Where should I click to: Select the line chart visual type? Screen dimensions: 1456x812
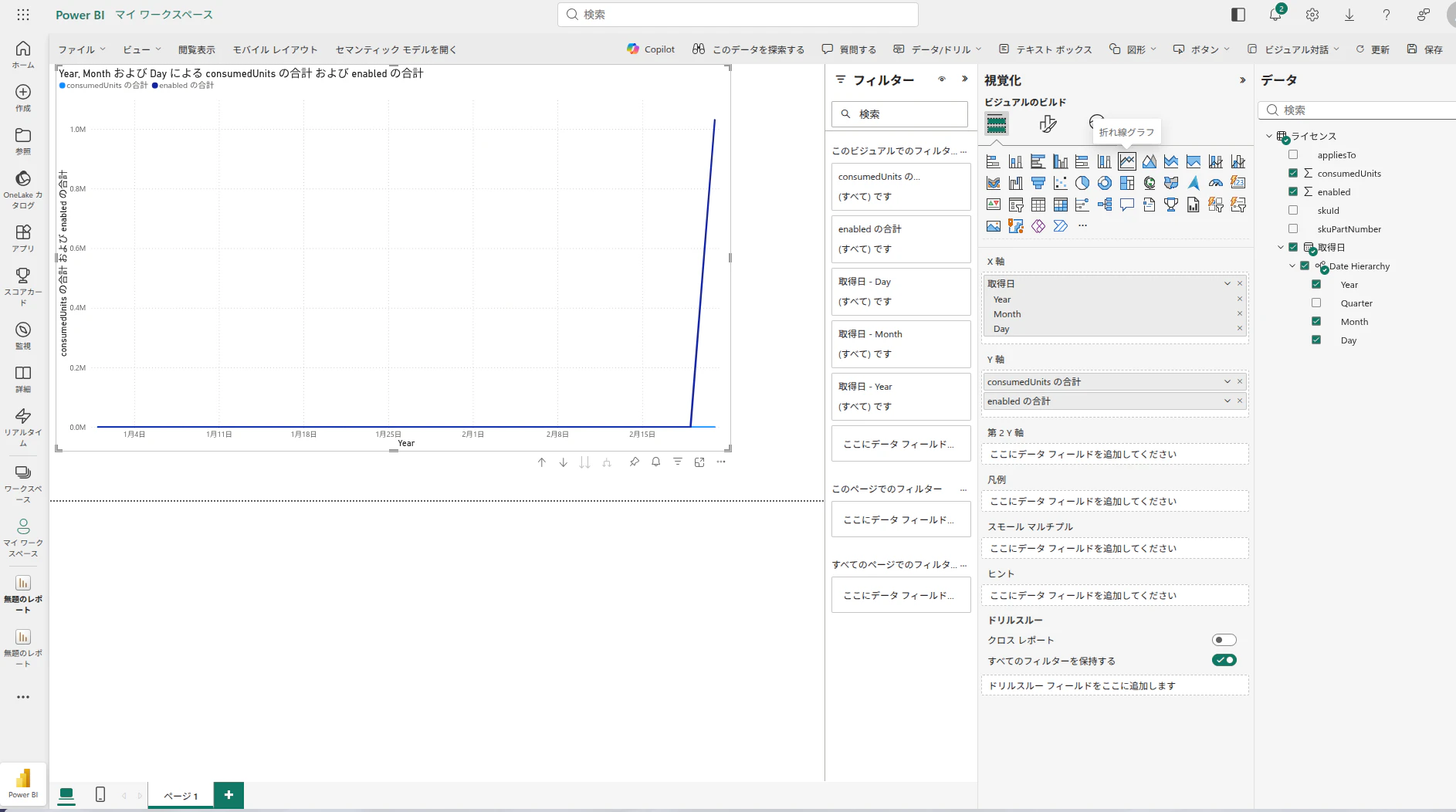click(1127, 161)
